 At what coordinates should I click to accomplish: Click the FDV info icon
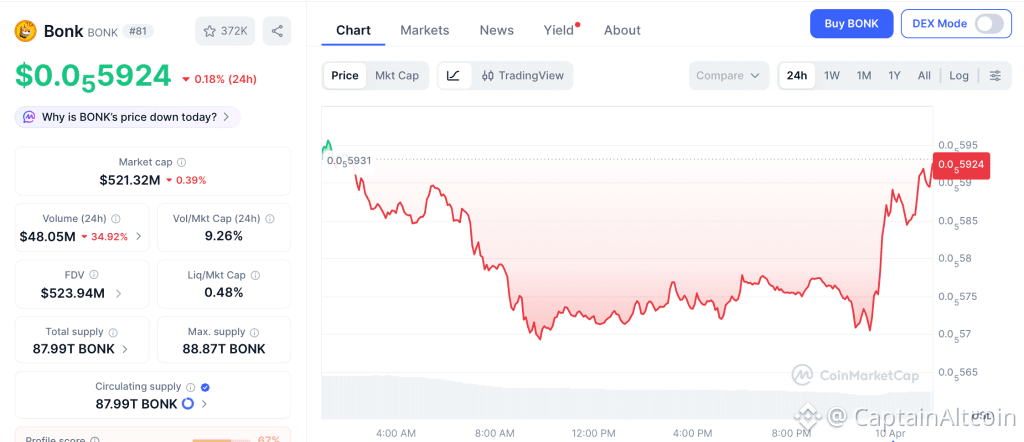[x=95, y=274]
